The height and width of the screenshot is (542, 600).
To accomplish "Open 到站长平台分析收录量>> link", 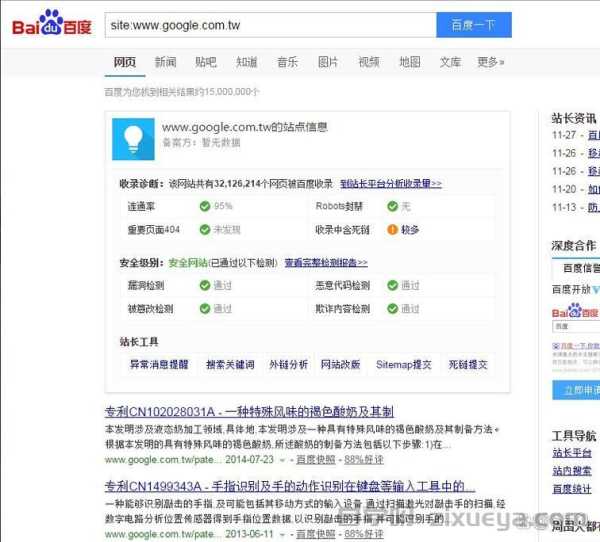I will [x=391, y=184].
